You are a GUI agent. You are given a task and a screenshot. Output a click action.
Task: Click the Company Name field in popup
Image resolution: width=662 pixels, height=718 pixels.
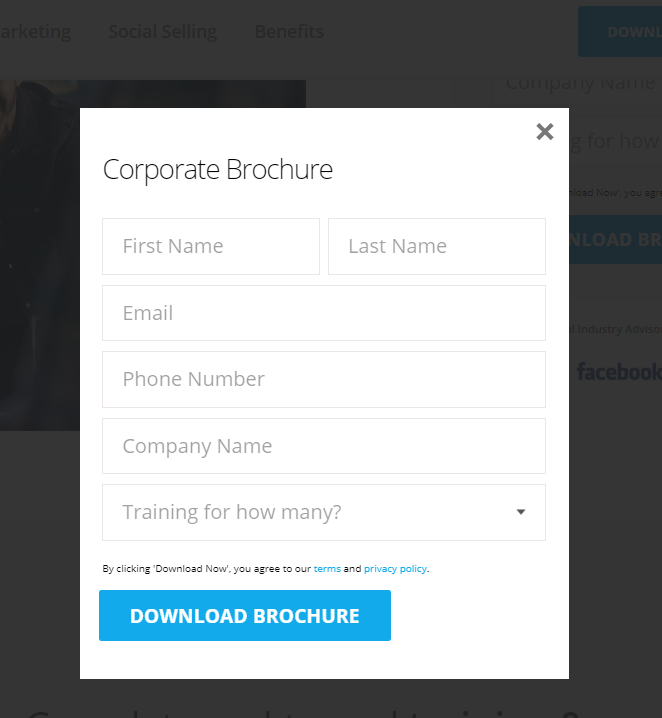(x=324, y=446)
